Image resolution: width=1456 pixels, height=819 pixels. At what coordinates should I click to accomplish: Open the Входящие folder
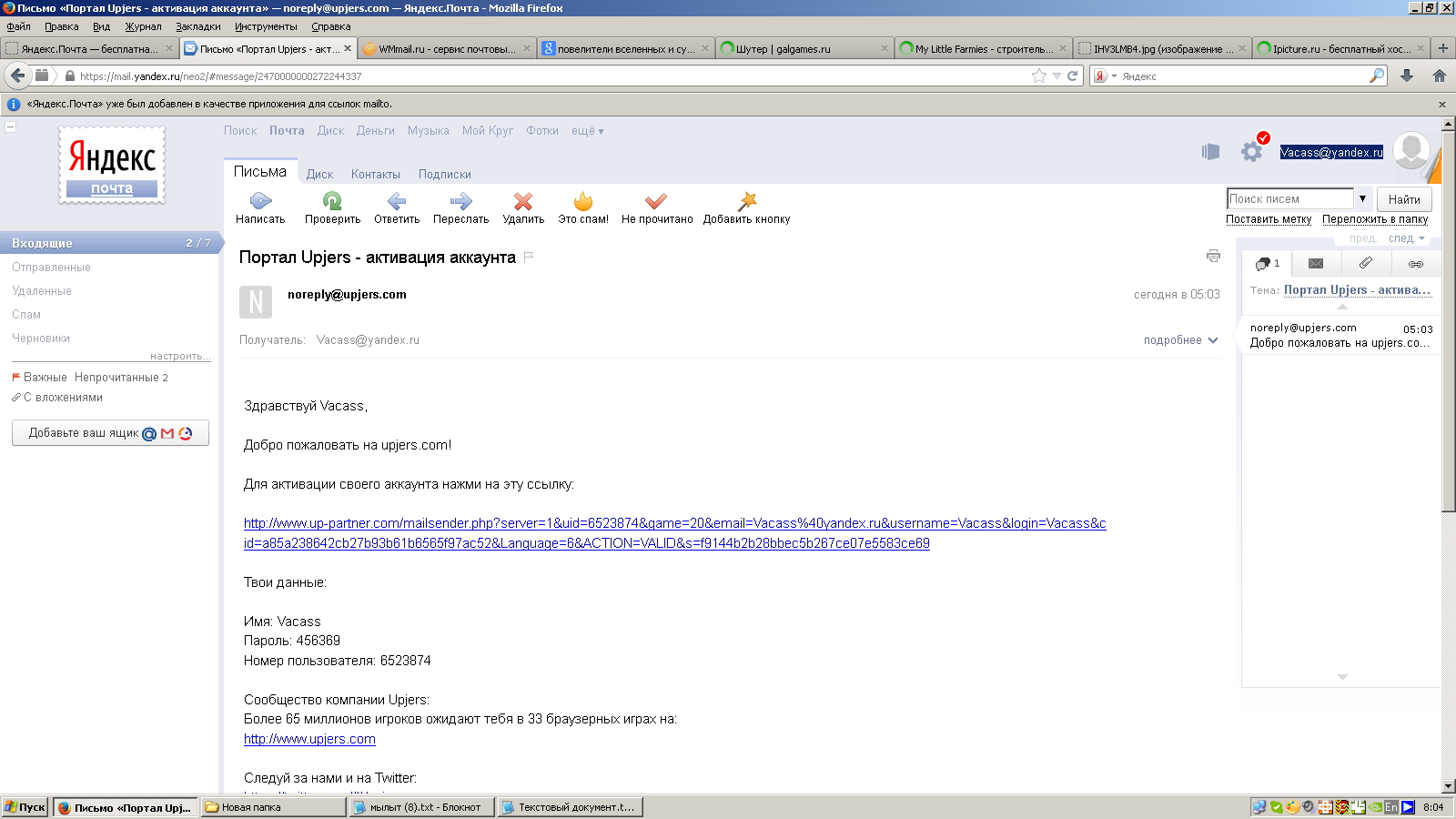tap(109, 243)
